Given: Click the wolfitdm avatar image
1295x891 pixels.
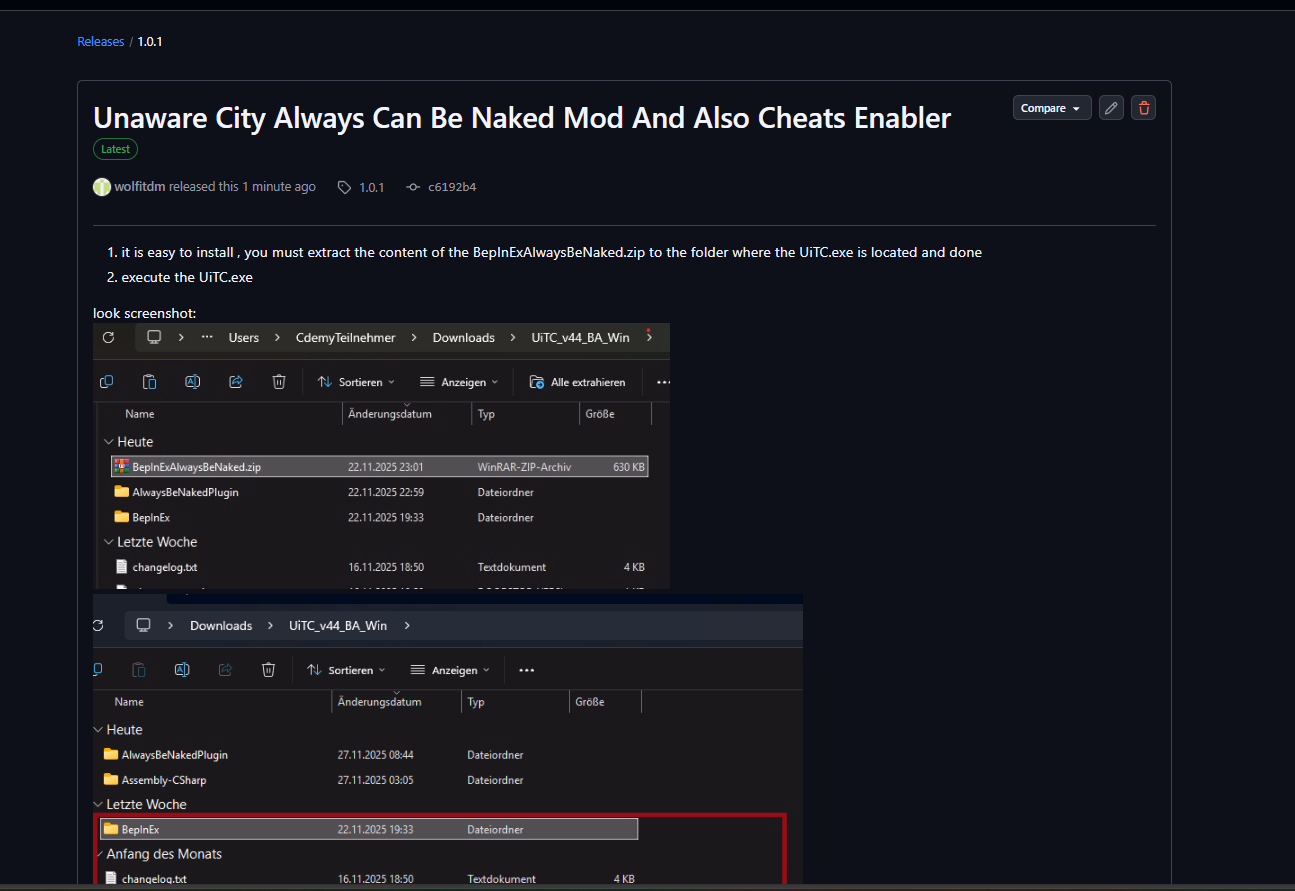Looking at the screenshot, I should pos(102,187).
